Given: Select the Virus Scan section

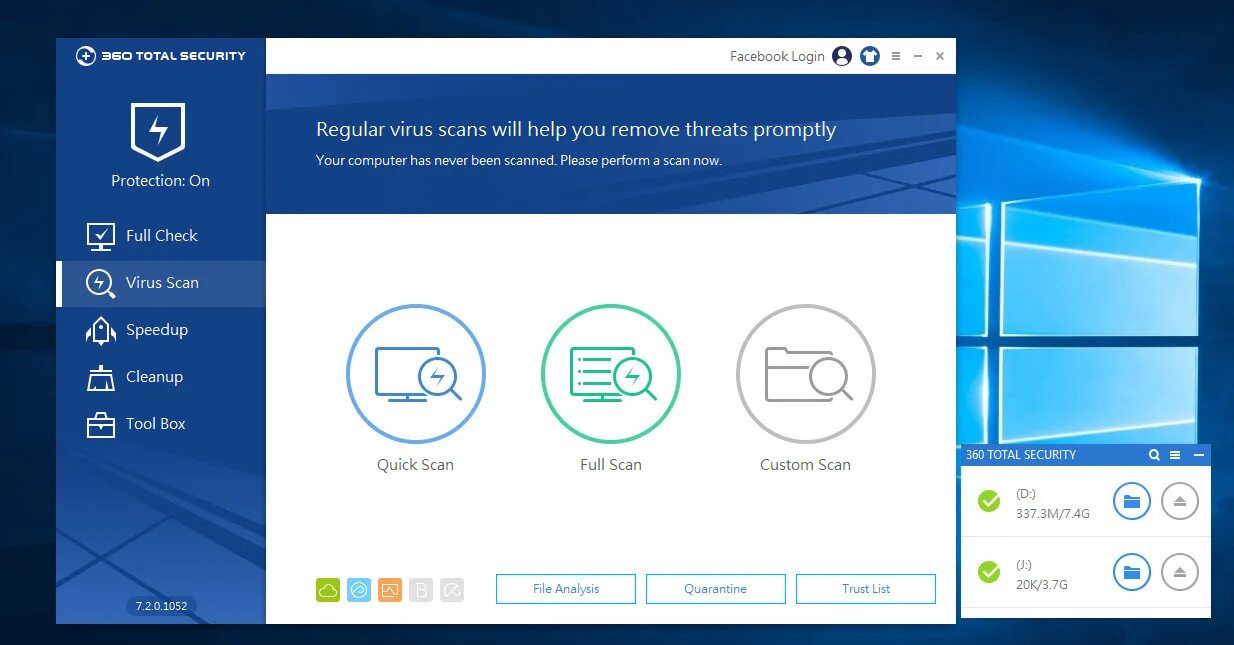Looking at the screenshot, I should tap(161, 283).
